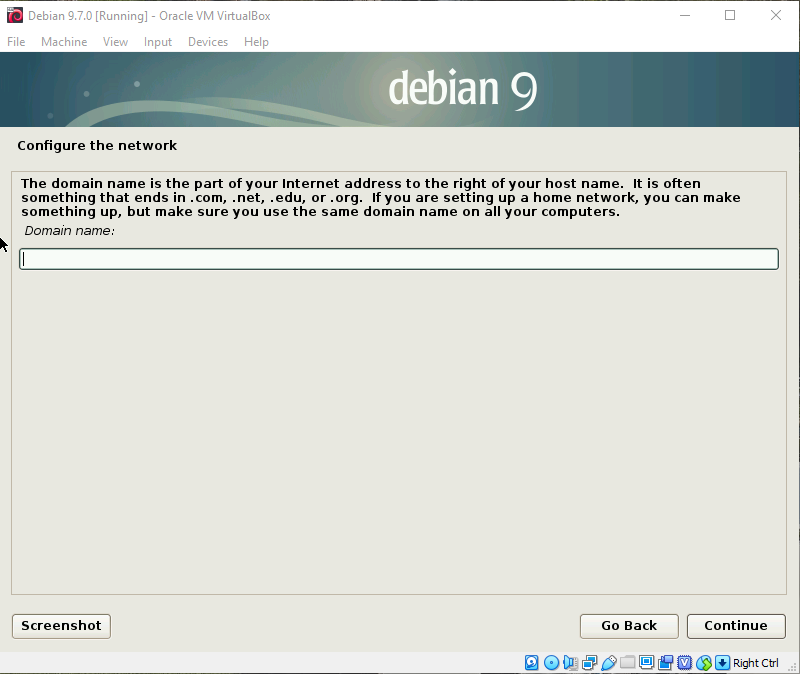Click the video recording status icon
800x674 pixels.
[x=665, y=663]
